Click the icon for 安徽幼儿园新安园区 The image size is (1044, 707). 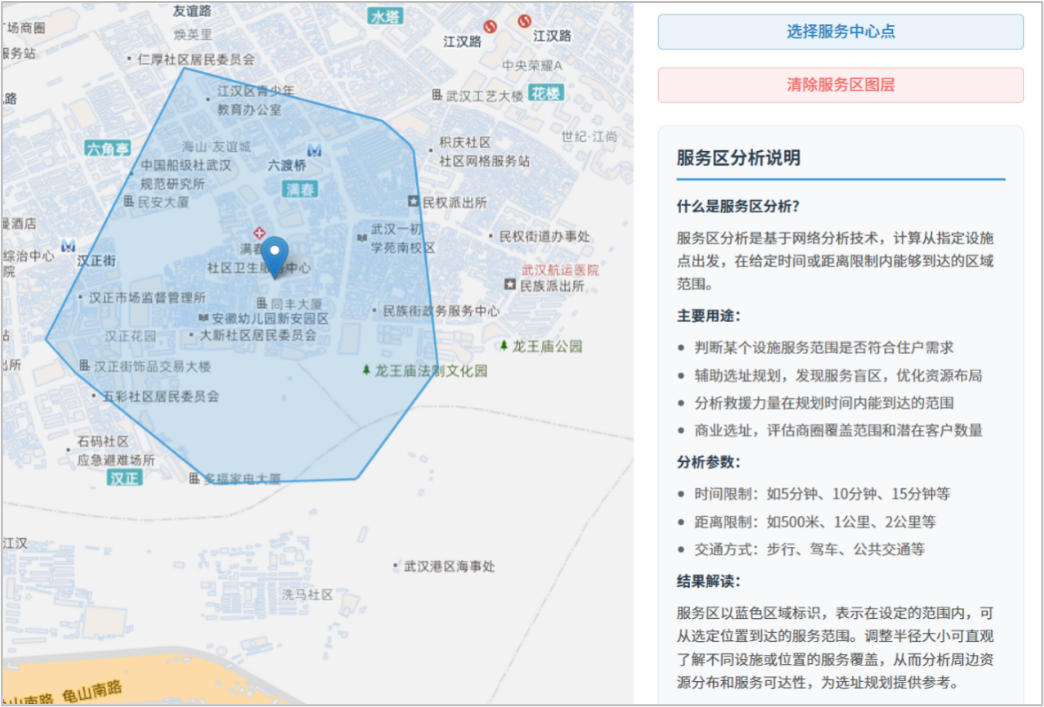point(203,319)
